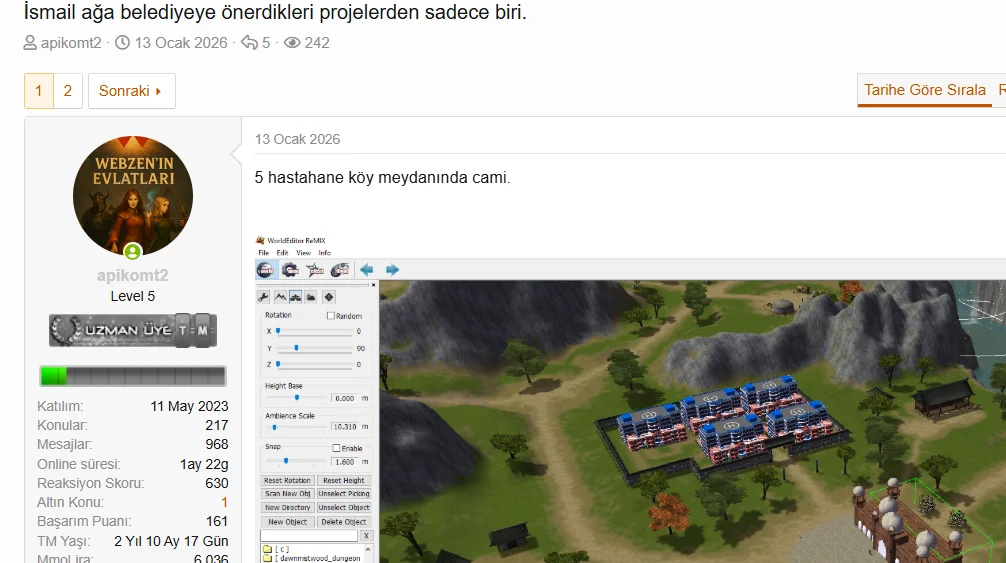Image resolution: width=1006 pixels, height=563 pixels.
Task: Click the replies arrow icon beside 5
Action: click(249, 43)
